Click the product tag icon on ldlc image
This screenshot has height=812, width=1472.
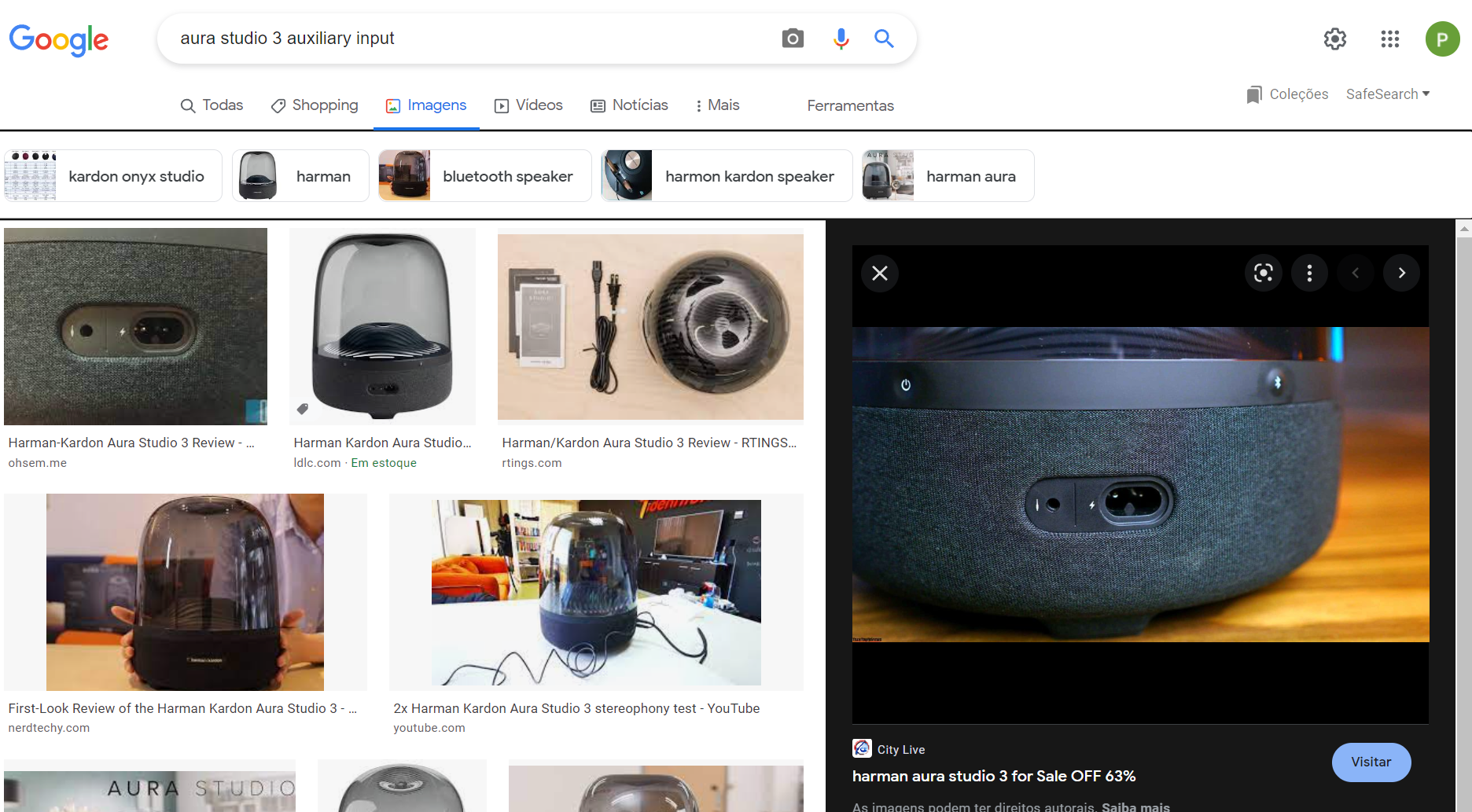303,409
